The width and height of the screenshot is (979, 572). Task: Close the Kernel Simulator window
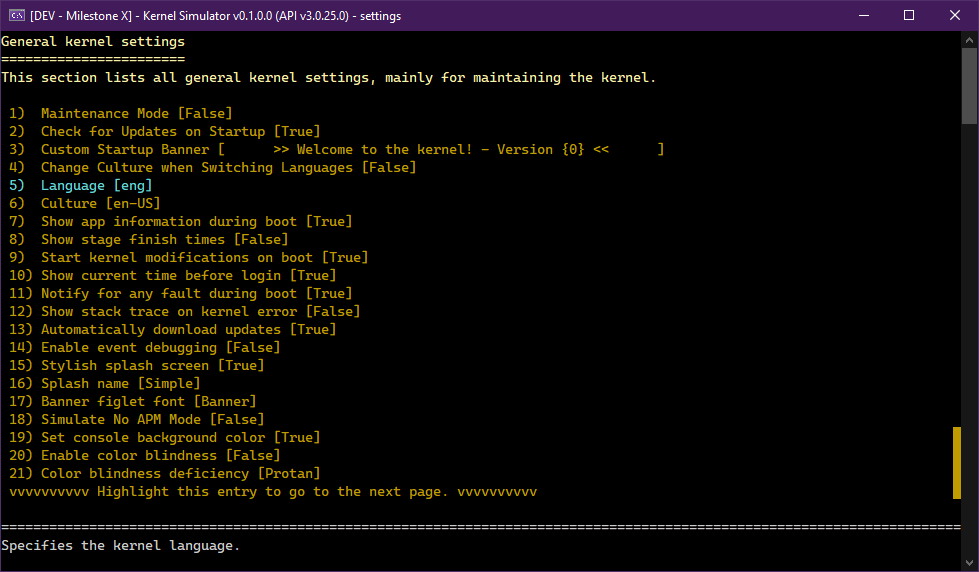[x=954, y=15]
